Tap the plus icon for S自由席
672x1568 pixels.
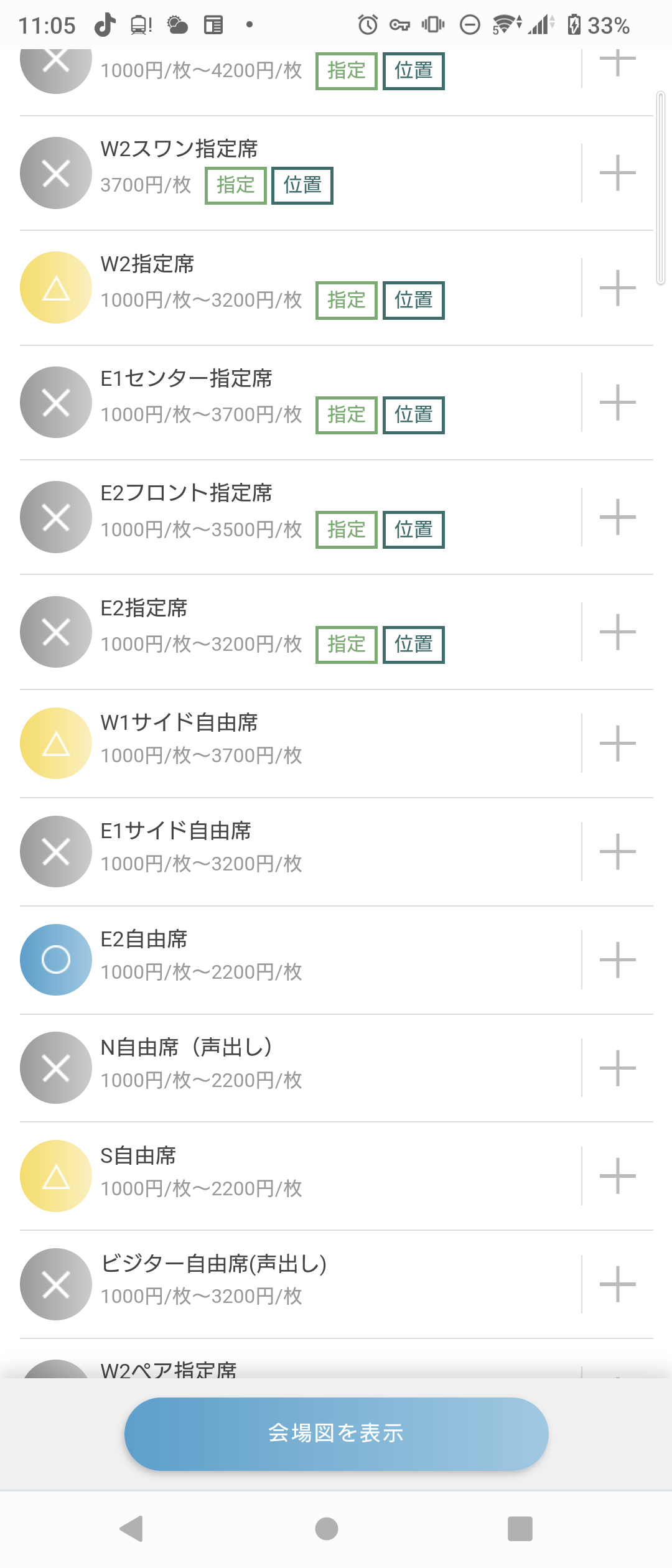tap(617, 1176)
